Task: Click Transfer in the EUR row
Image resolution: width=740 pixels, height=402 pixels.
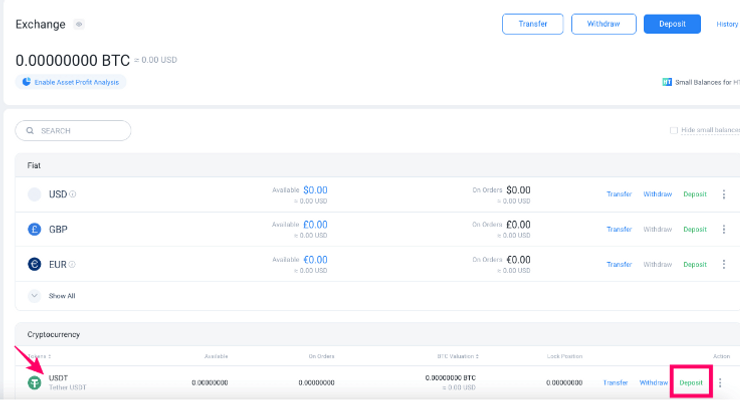Action: (619, 264)
